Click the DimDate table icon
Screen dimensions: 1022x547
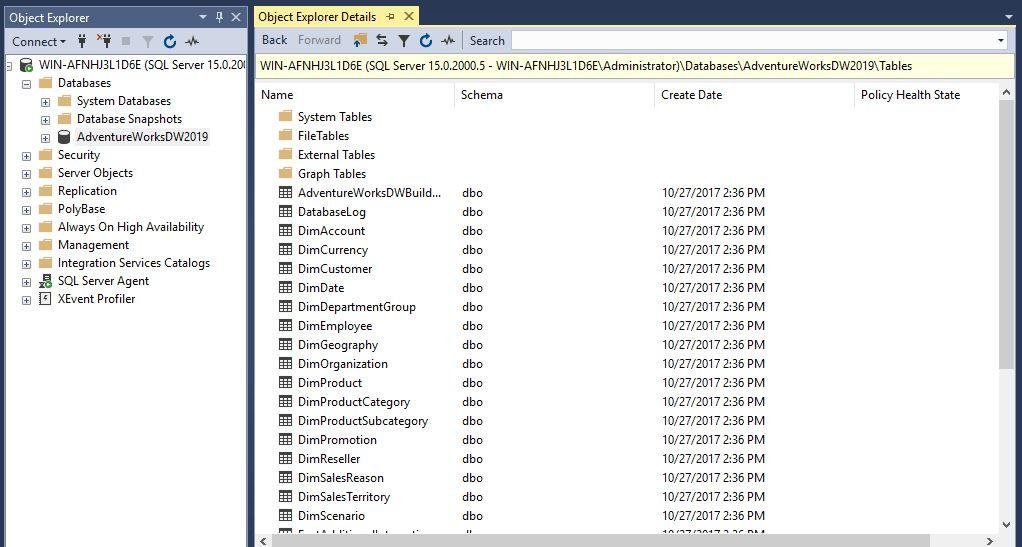click(x=285, y=287)
